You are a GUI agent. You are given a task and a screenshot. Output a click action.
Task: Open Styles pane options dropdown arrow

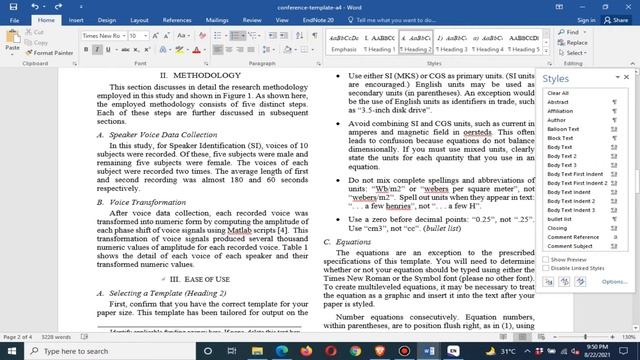[618, 77]
